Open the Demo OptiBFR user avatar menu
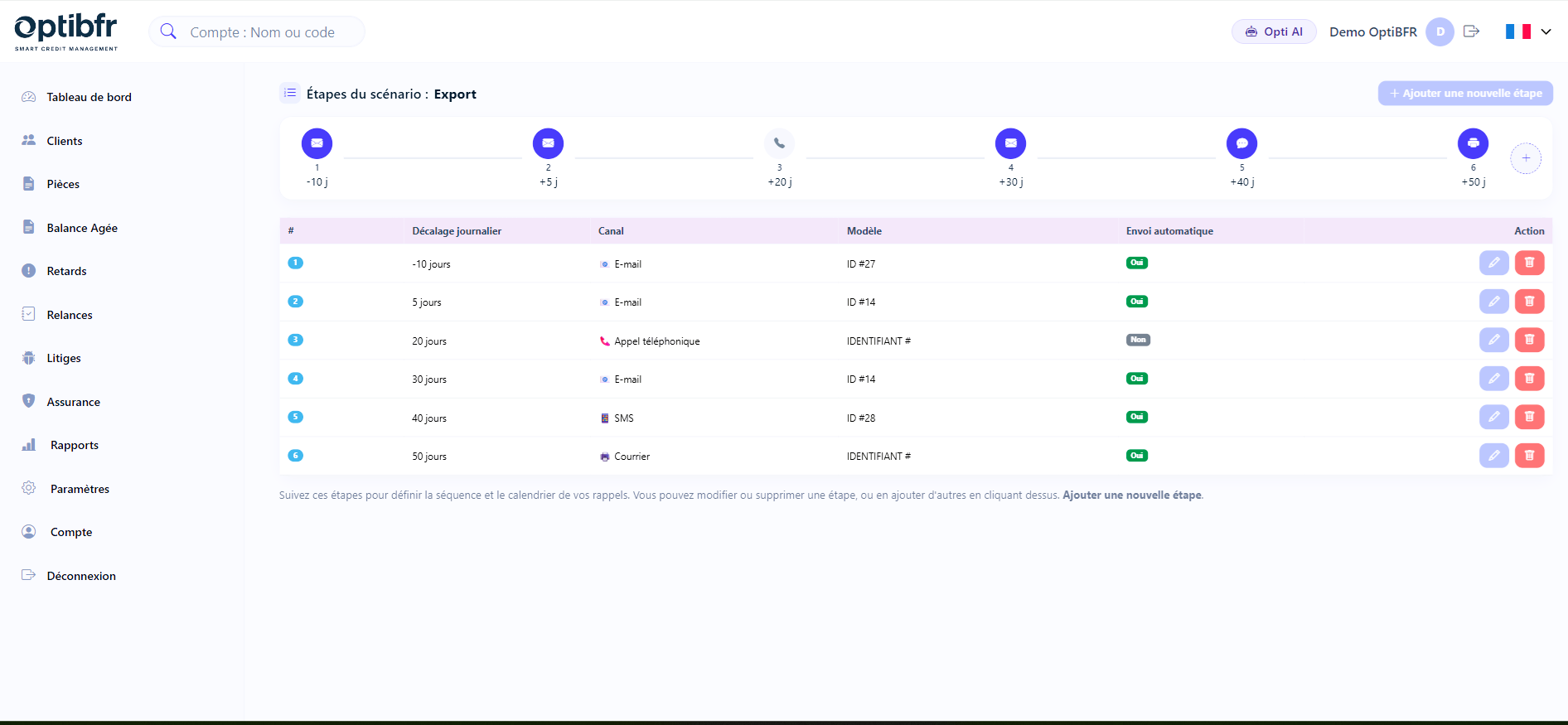This screenshot has height=725, width=1568. click(1440, 31)
